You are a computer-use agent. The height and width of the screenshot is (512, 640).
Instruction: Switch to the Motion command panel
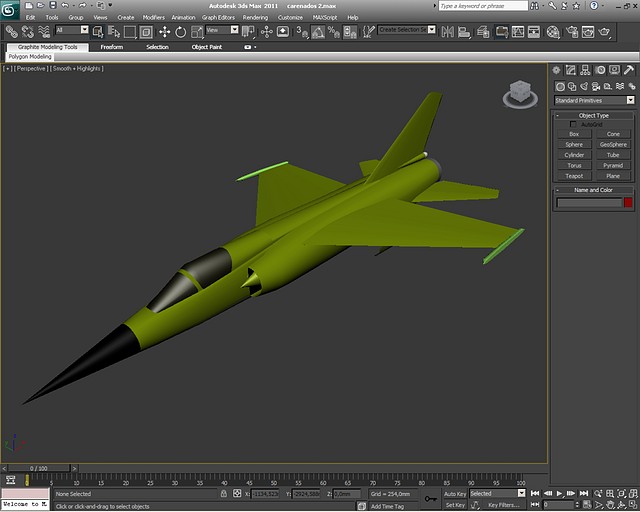[600, 70]
